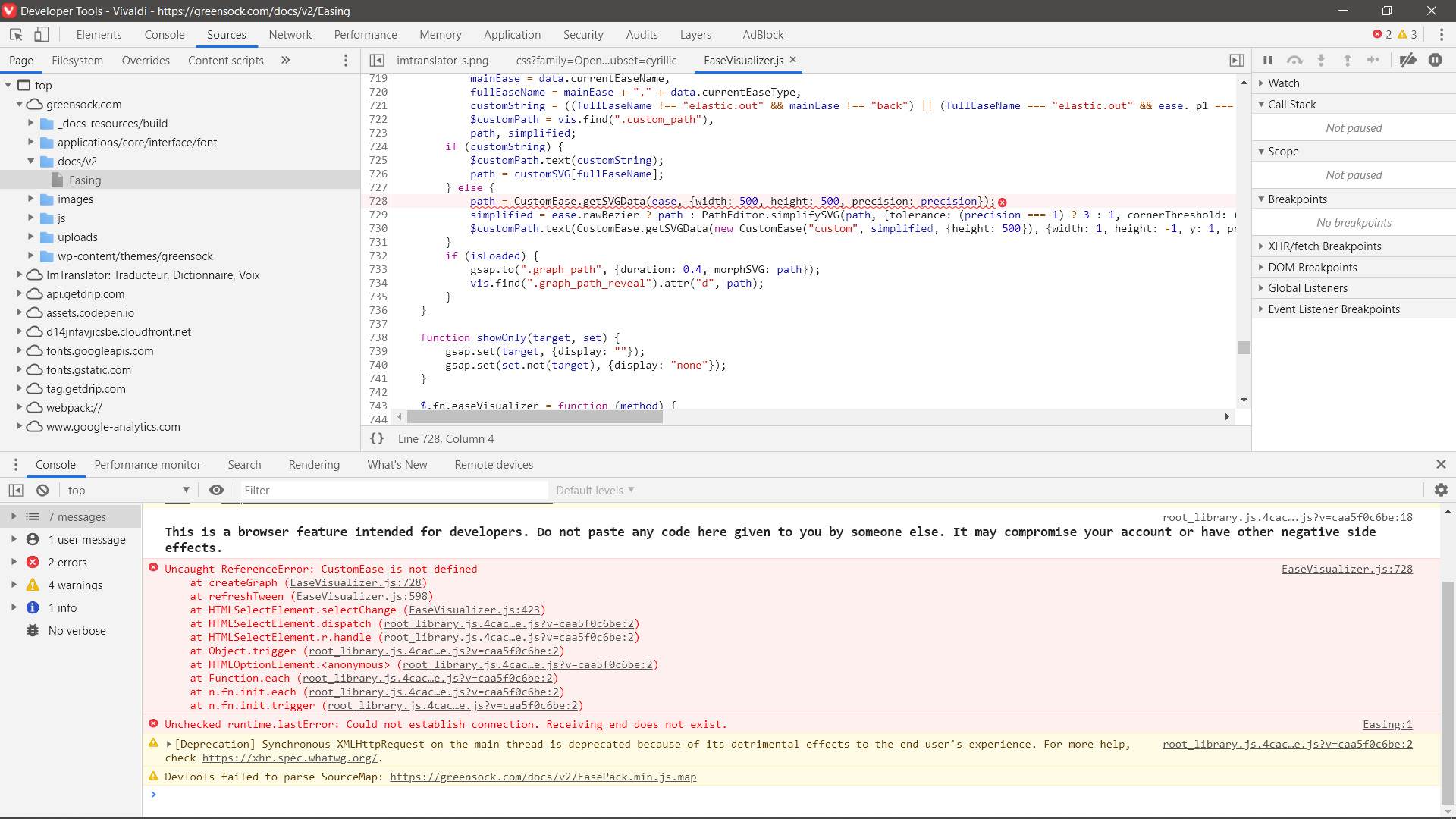Collapse greensock.com domain node

pos(20,104)
